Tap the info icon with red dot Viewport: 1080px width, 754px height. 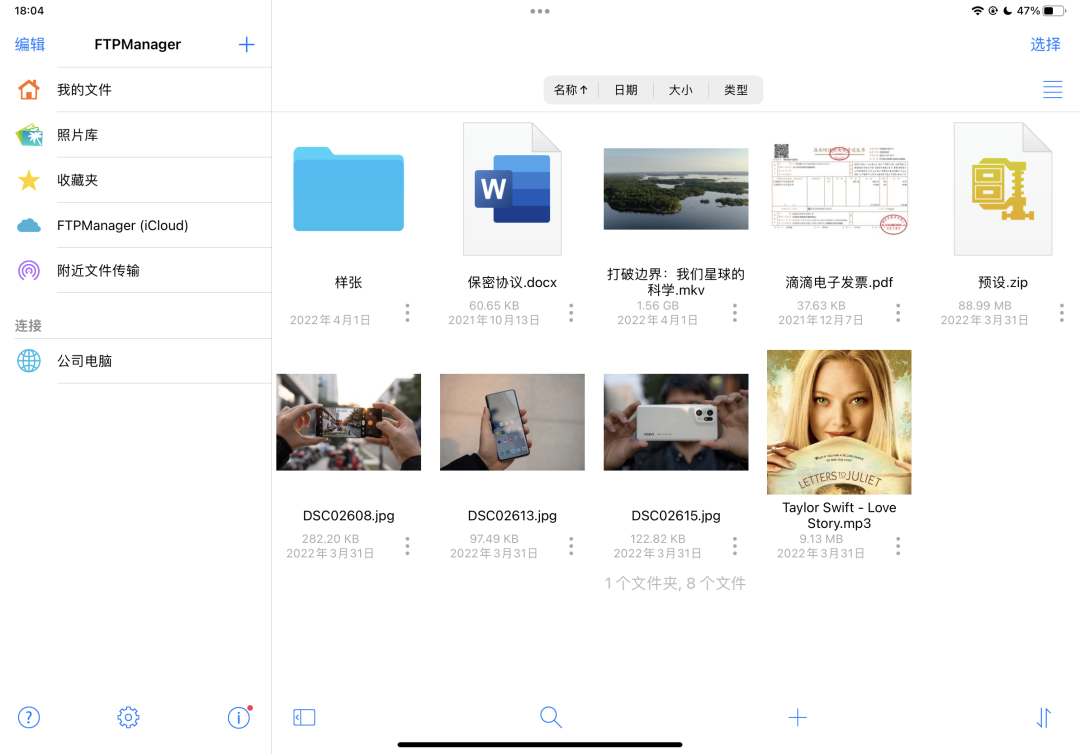tap(238, 717)
